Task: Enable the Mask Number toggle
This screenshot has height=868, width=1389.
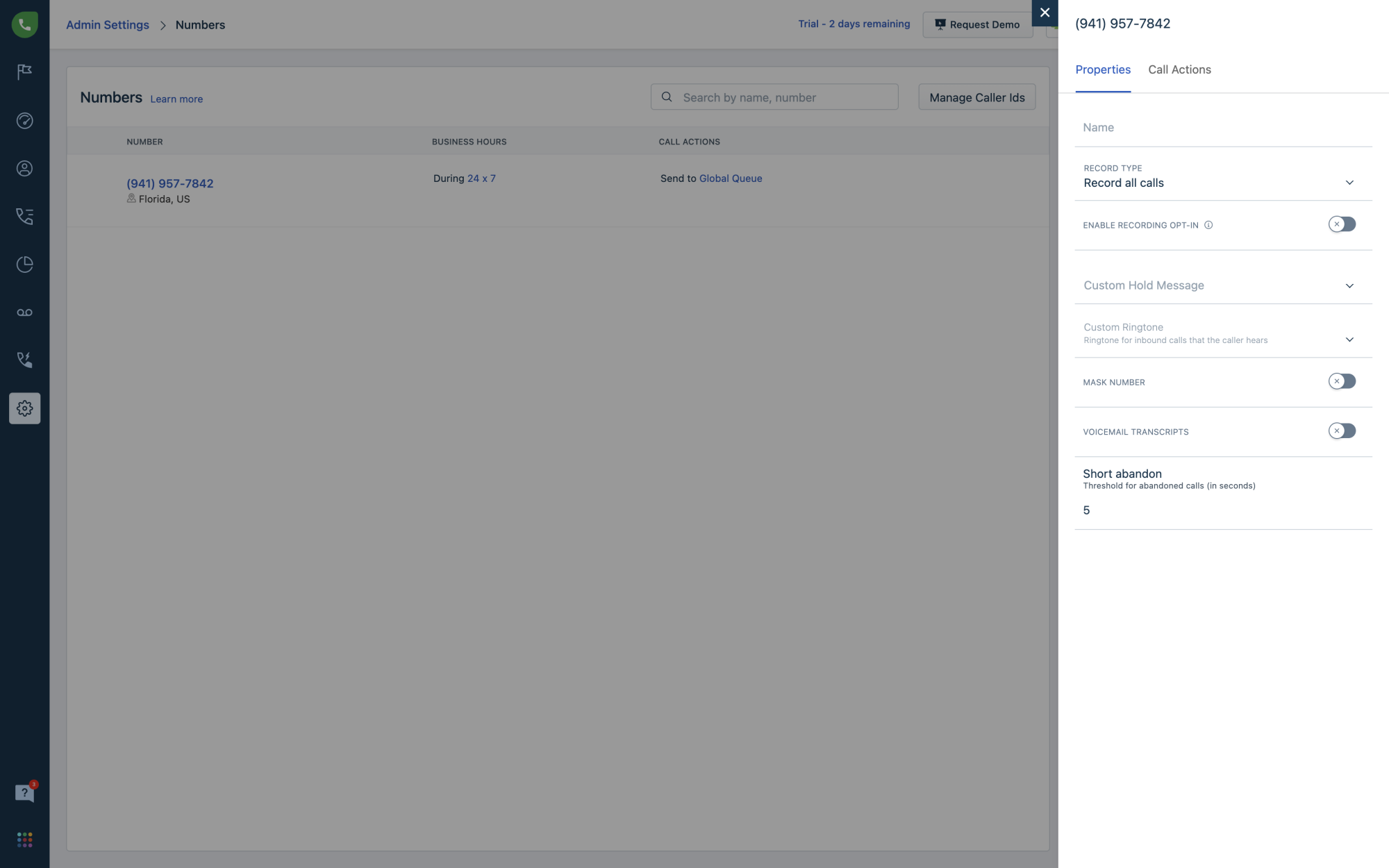Action: tap(1341, 381)
